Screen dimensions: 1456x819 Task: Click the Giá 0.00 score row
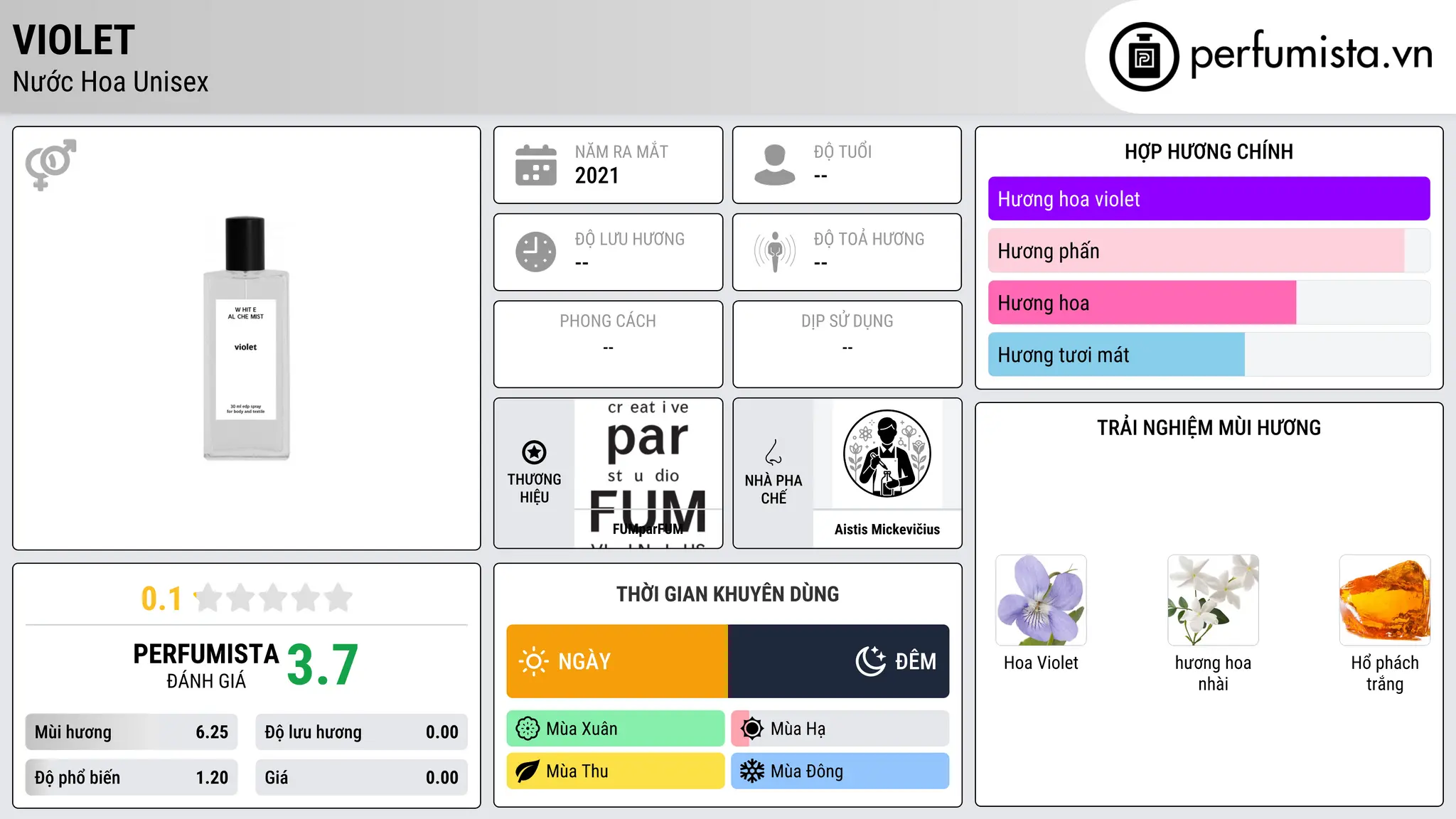pyautogui.click(x=362, y=778)
